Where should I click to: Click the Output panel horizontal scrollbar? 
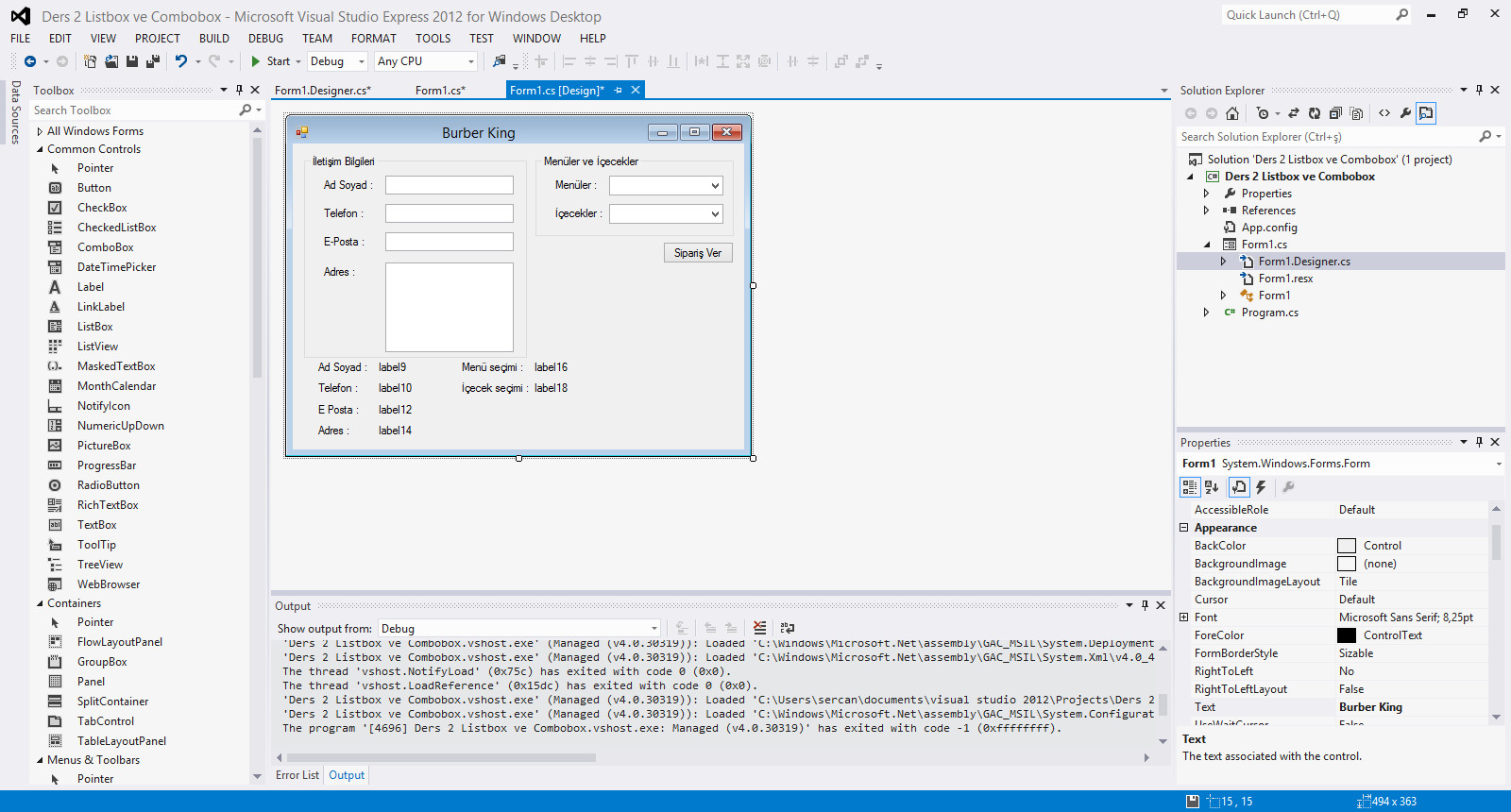tap(441, 757)
